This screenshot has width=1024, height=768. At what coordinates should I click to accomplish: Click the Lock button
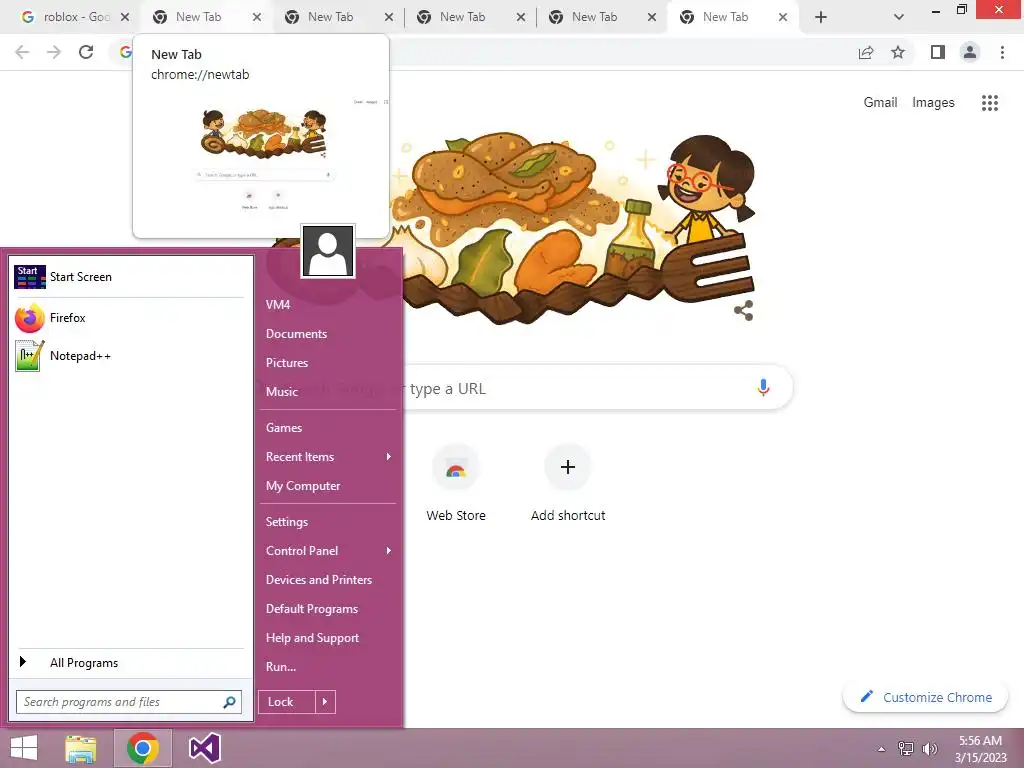tap(286, 702)
